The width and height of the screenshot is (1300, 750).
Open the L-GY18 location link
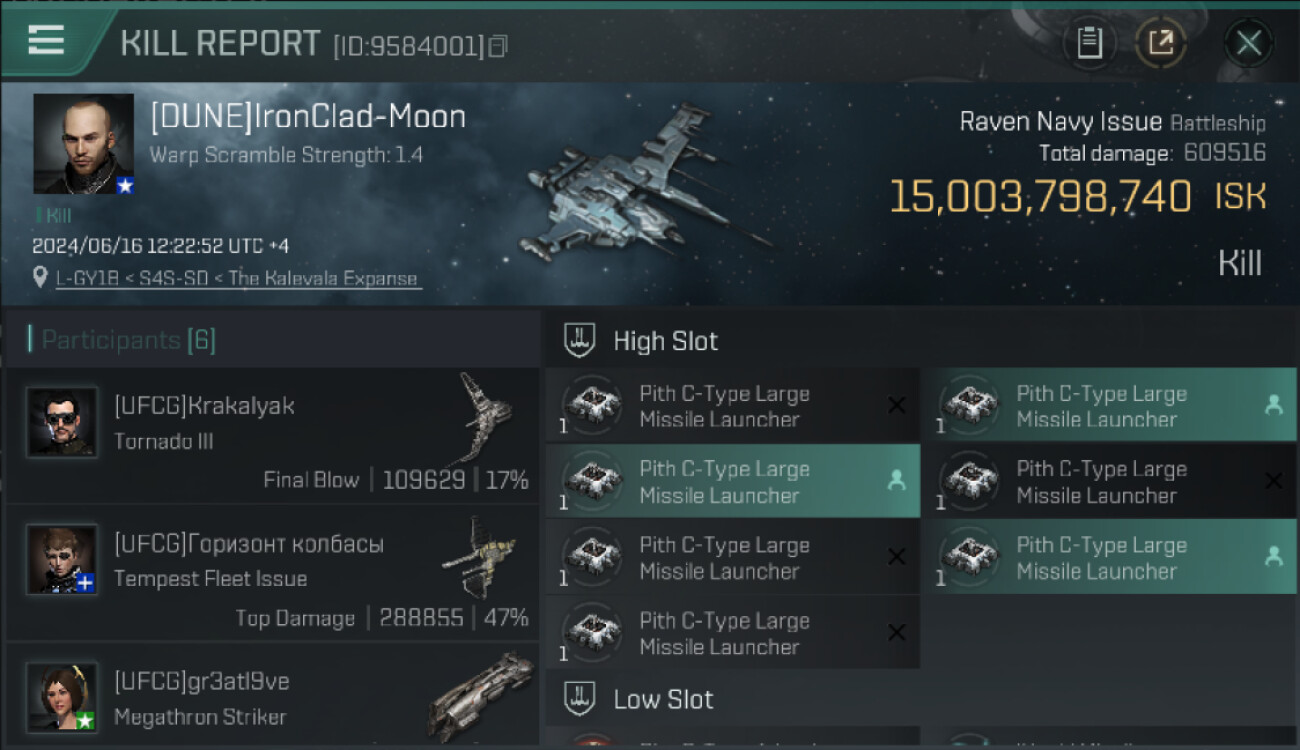point(238,279)
